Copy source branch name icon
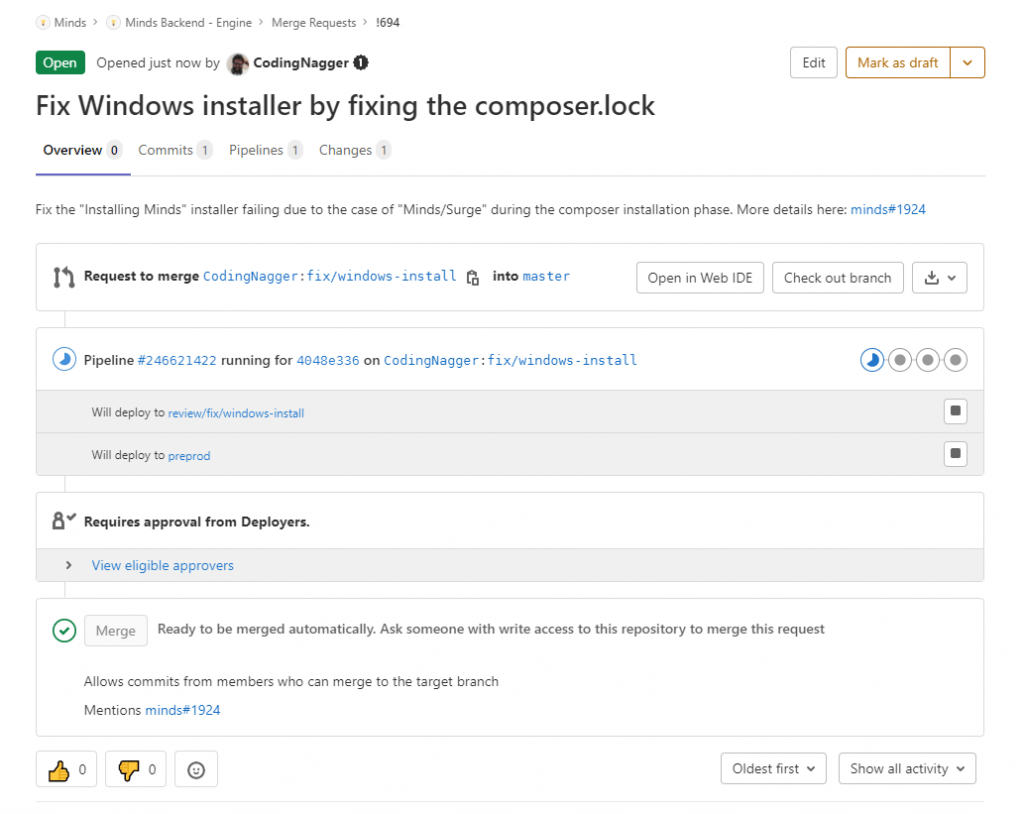 click(x=473, y=277)
